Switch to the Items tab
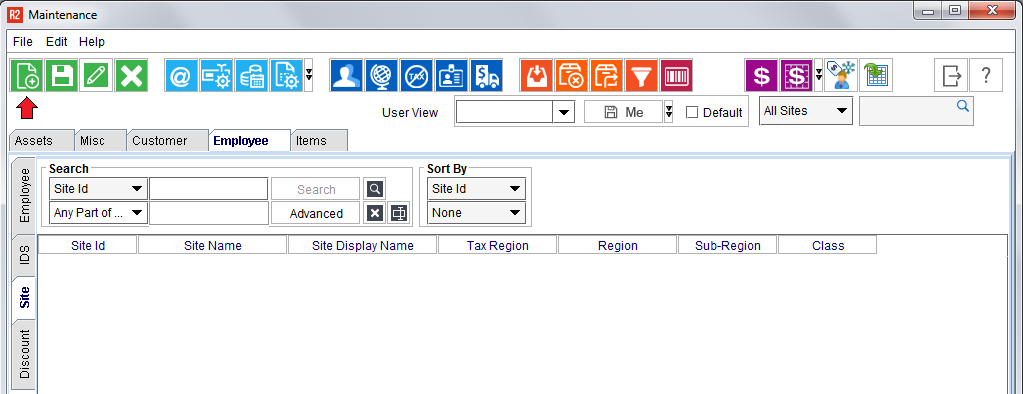Image resolution: width=1023 pixels, height=394 pixels. click(x=319, y=140)
